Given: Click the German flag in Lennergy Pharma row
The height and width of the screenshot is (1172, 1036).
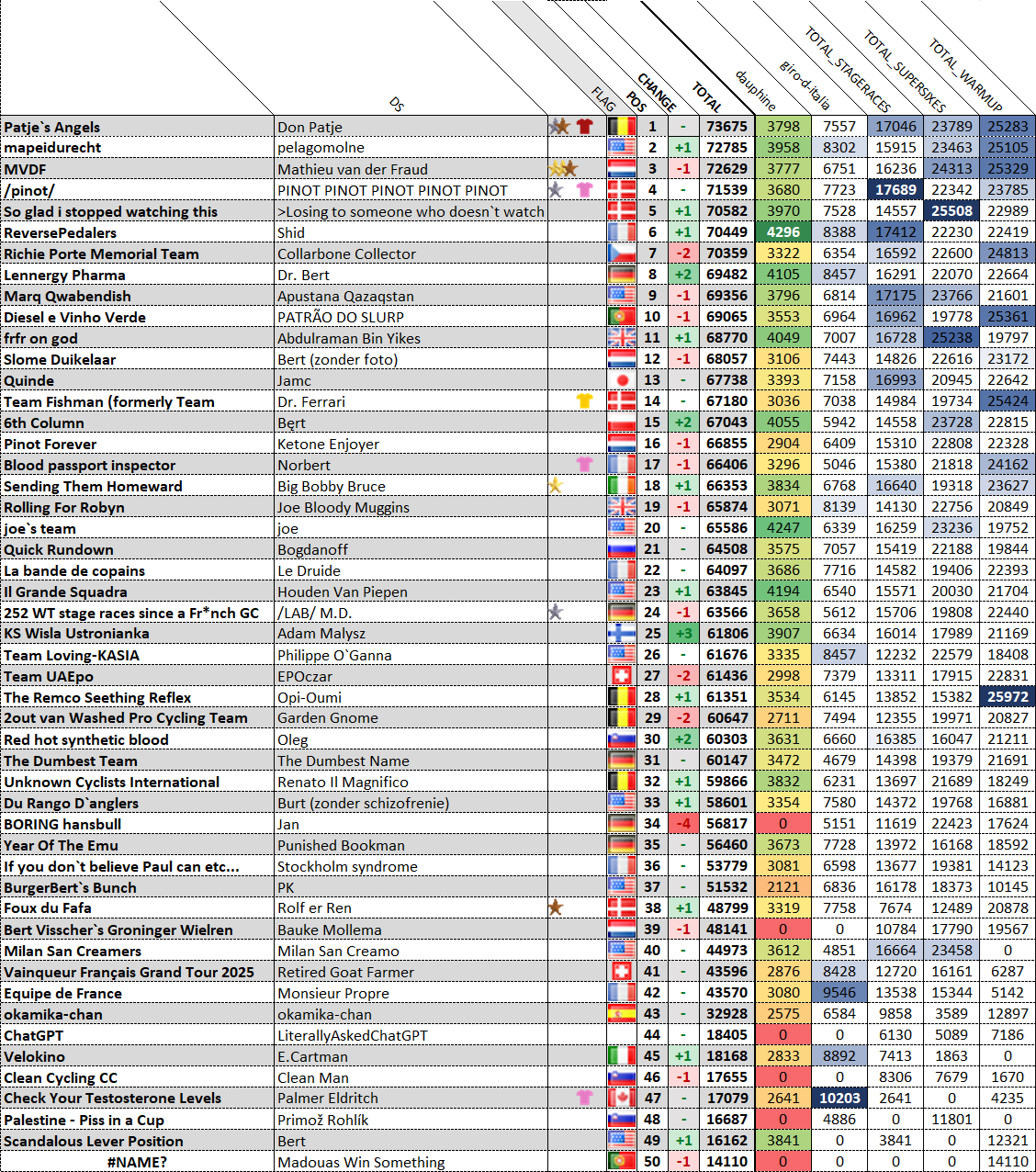Looking at the screenshot, I should [622, 274].
